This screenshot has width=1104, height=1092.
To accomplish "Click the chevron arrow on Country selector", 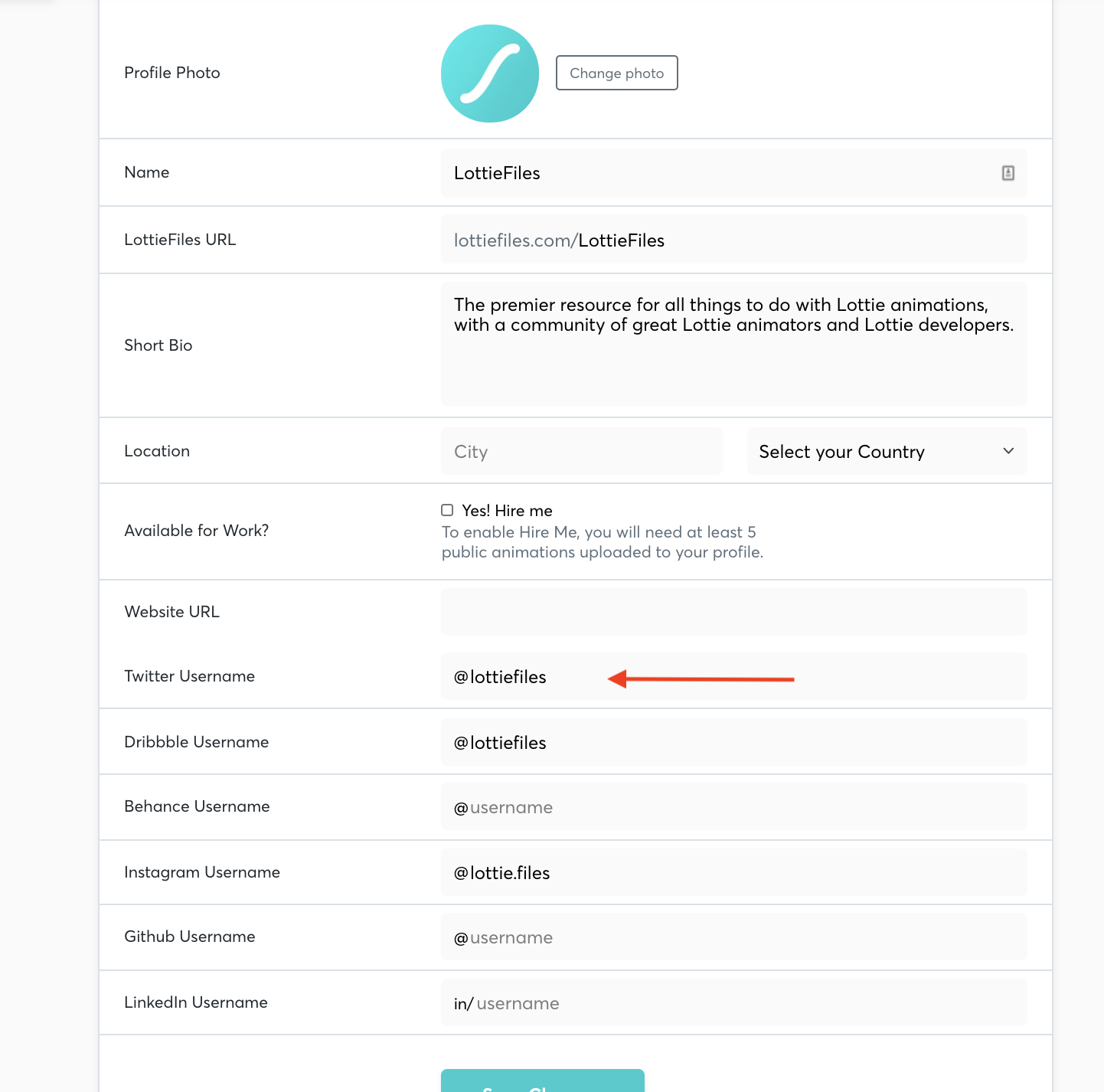I will (1008, 451).
